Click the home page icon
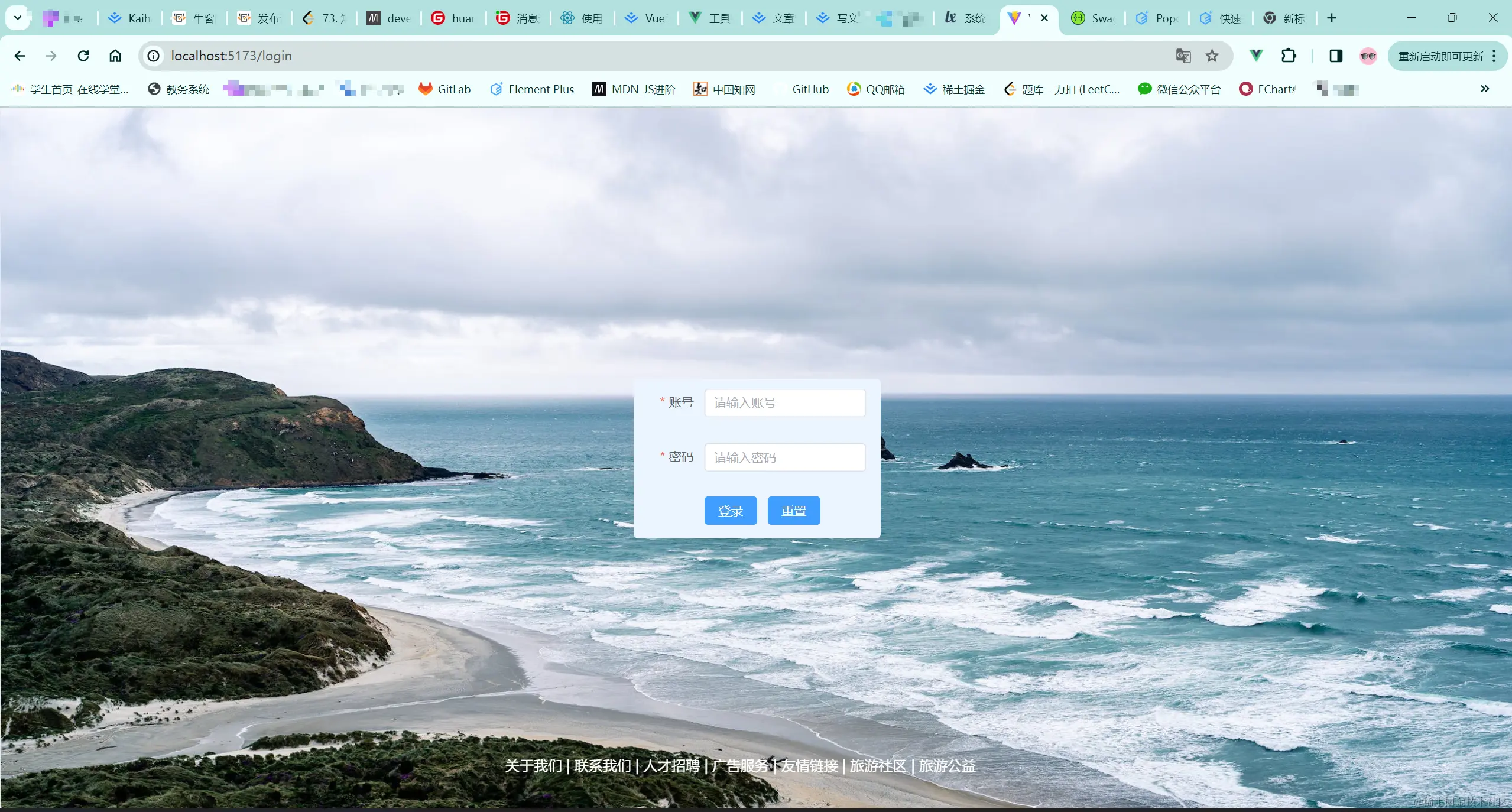Viewport: 1512px width, 812px height. (115, 56)
